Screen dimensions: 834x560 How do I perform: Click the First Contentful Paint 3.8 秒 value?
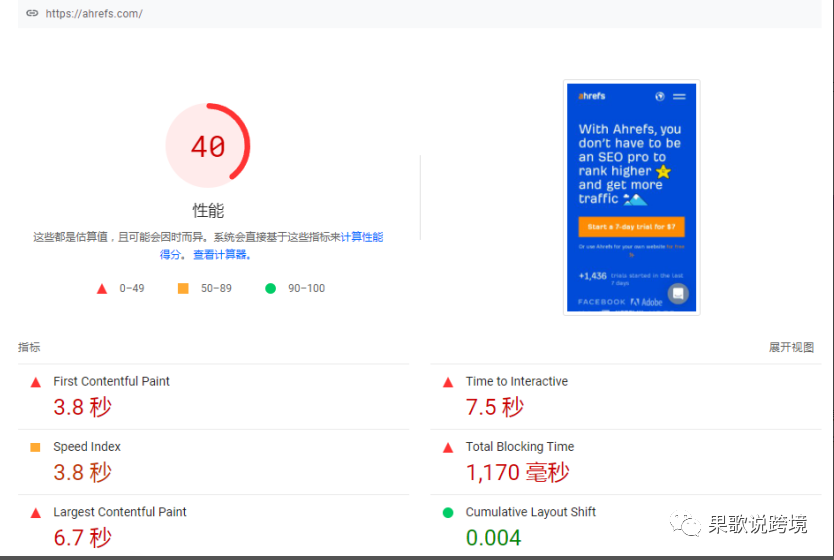82,407
